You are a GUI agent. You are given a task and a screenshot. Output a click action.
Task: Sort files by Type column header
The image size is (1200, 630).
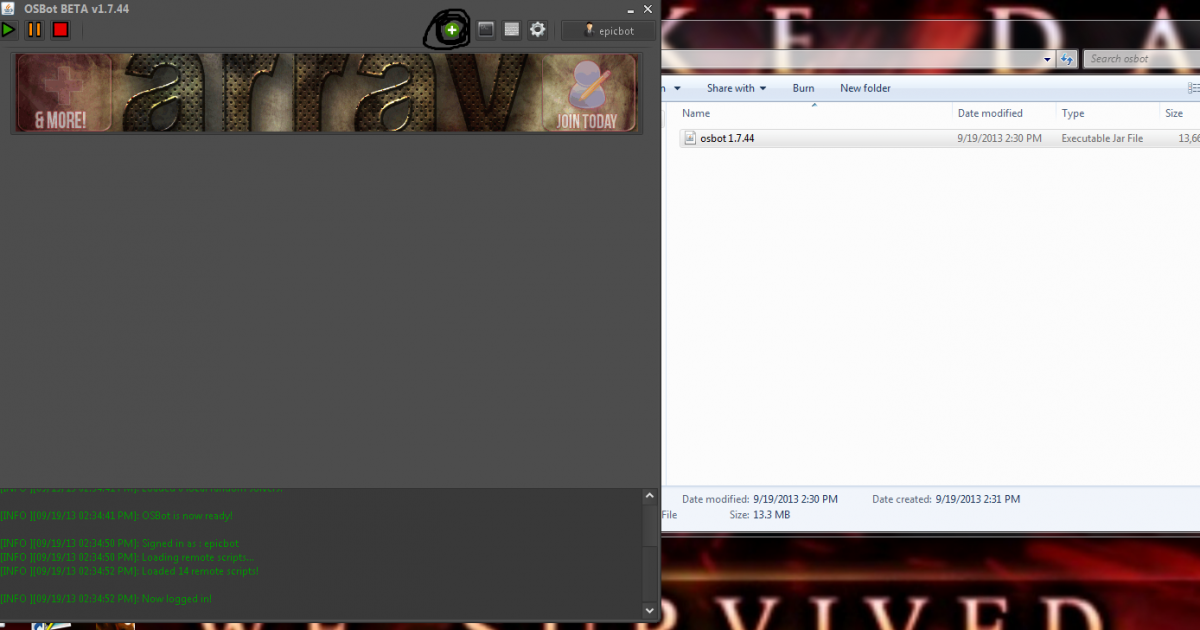(x=1073, y=113)
